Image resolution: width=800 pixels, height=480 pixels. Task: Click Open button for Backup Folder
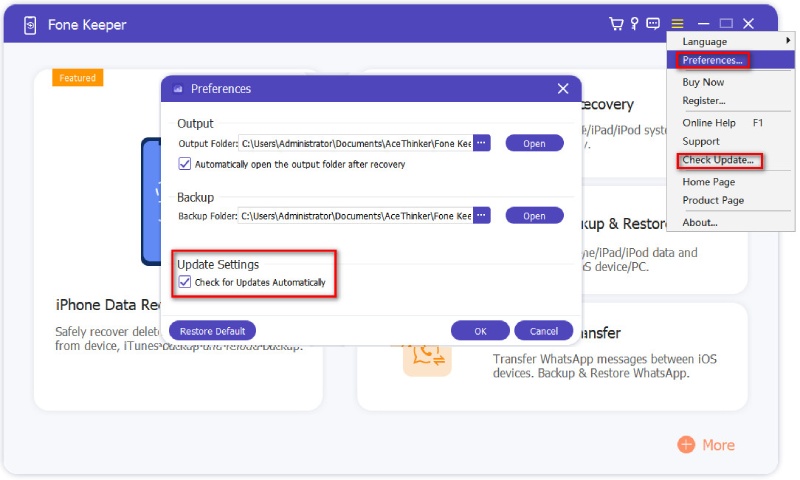click(534, 216)
